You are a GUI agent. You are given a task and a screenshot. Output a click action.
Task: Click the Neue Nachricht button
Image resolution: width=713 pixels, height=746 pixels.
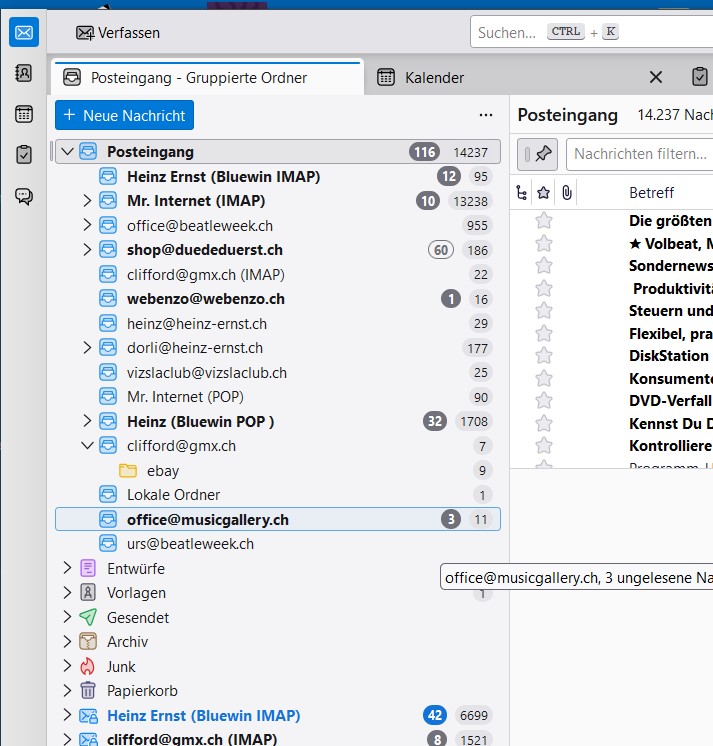[x=124, y=115]
